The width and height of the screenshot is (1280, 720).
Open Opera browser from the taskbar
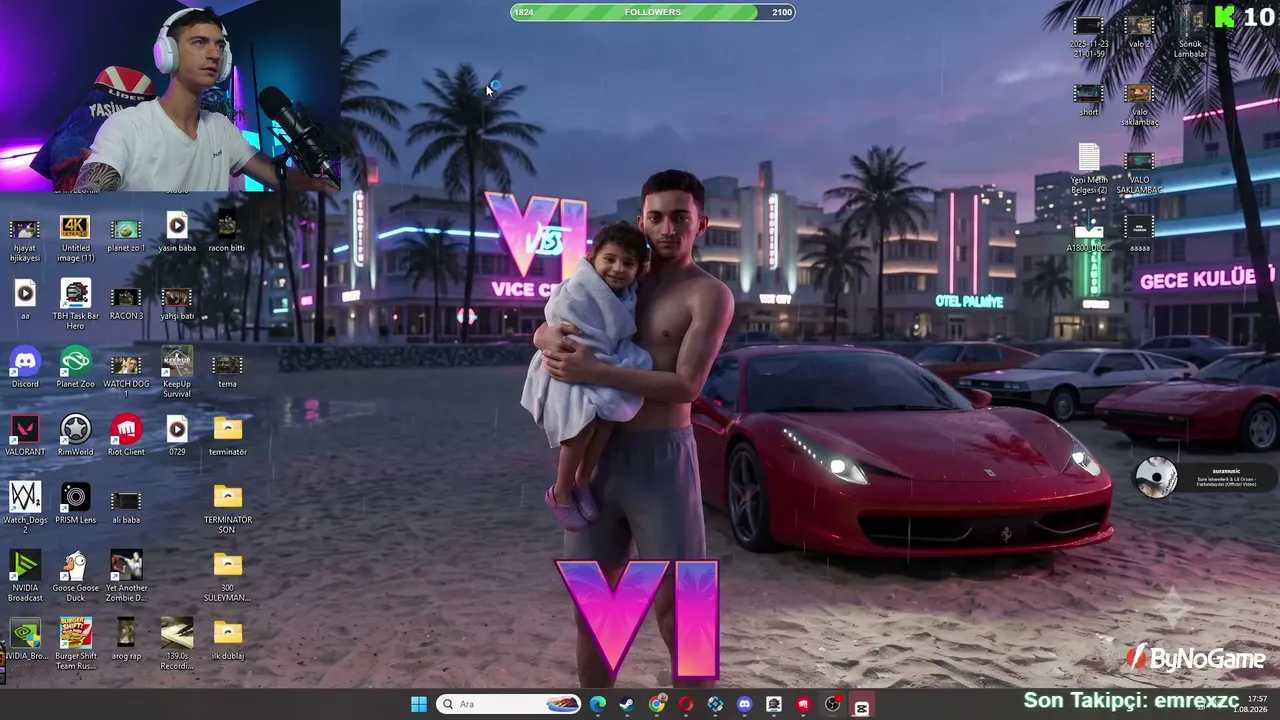tap(685, 704)
